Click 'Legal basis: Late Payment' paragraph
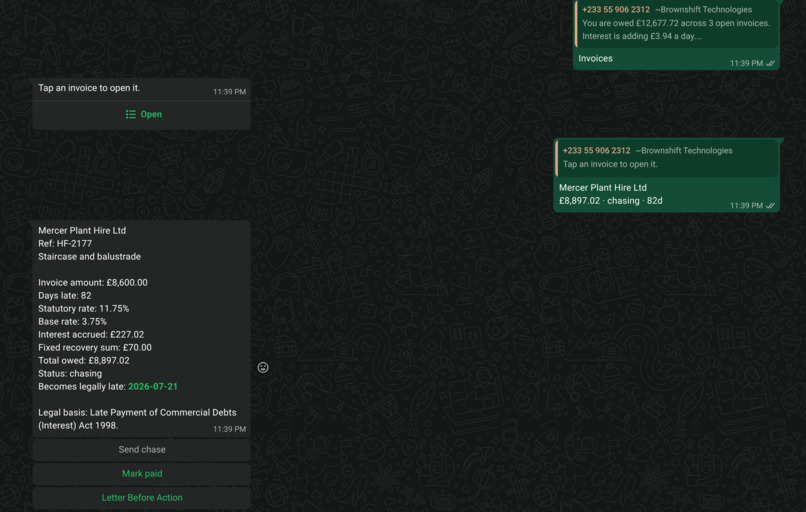This screenshot has height=512, width=806. 137,419
